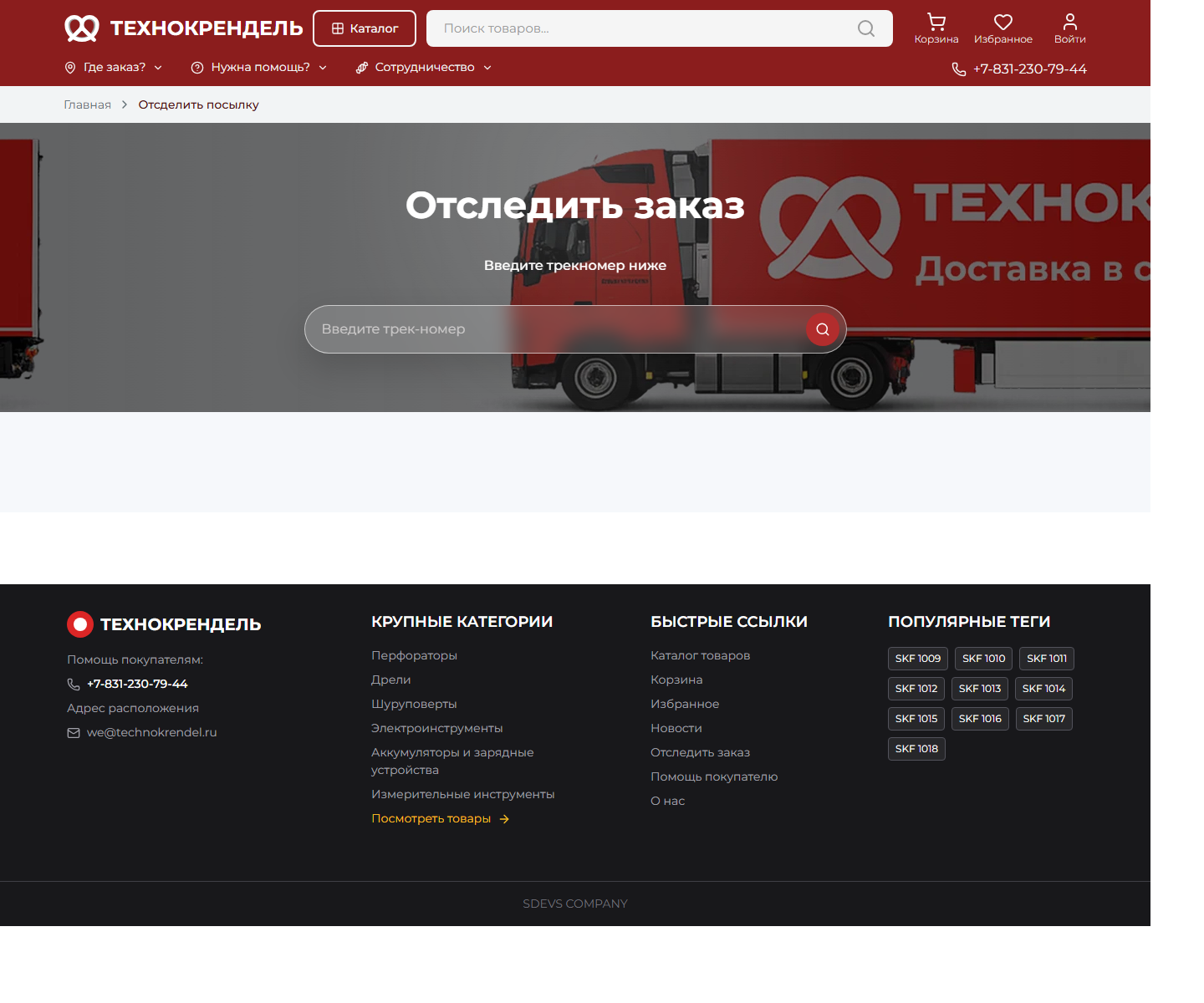Click the location pin icon near Где заказ
This screenshot has height=1003, width=1204.
click(x=70, y=68)
